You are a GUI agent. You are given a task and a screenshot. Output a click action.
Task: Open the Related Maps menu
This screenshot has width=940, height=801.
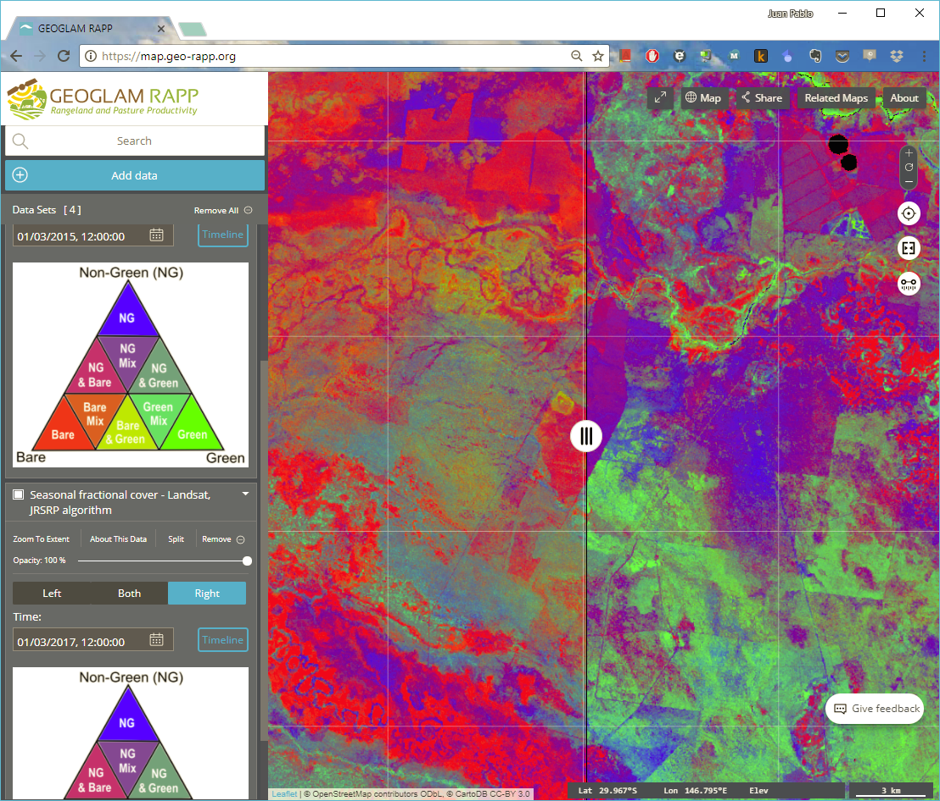[x=836, y=98]
